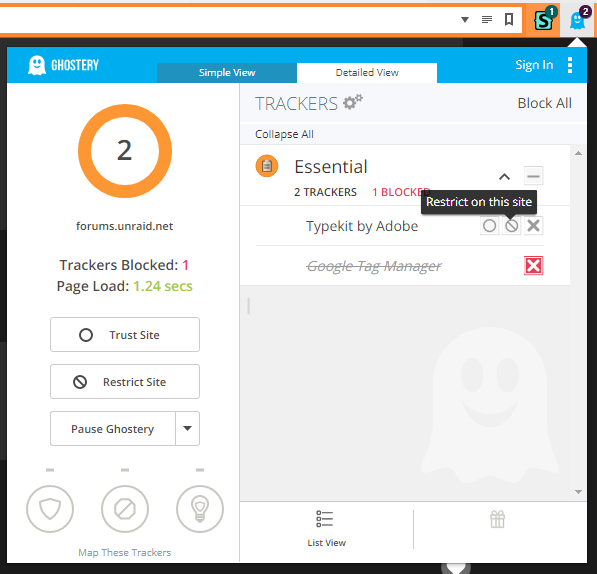Open the reader view lines icon

coord(487,19)
